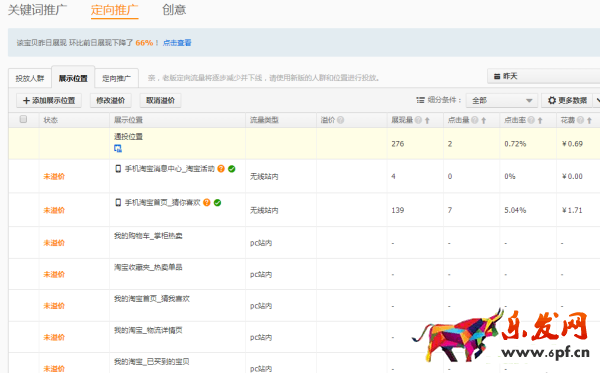Sort by 点击率 using its arrow icon
600x373 pixels.
540,121
